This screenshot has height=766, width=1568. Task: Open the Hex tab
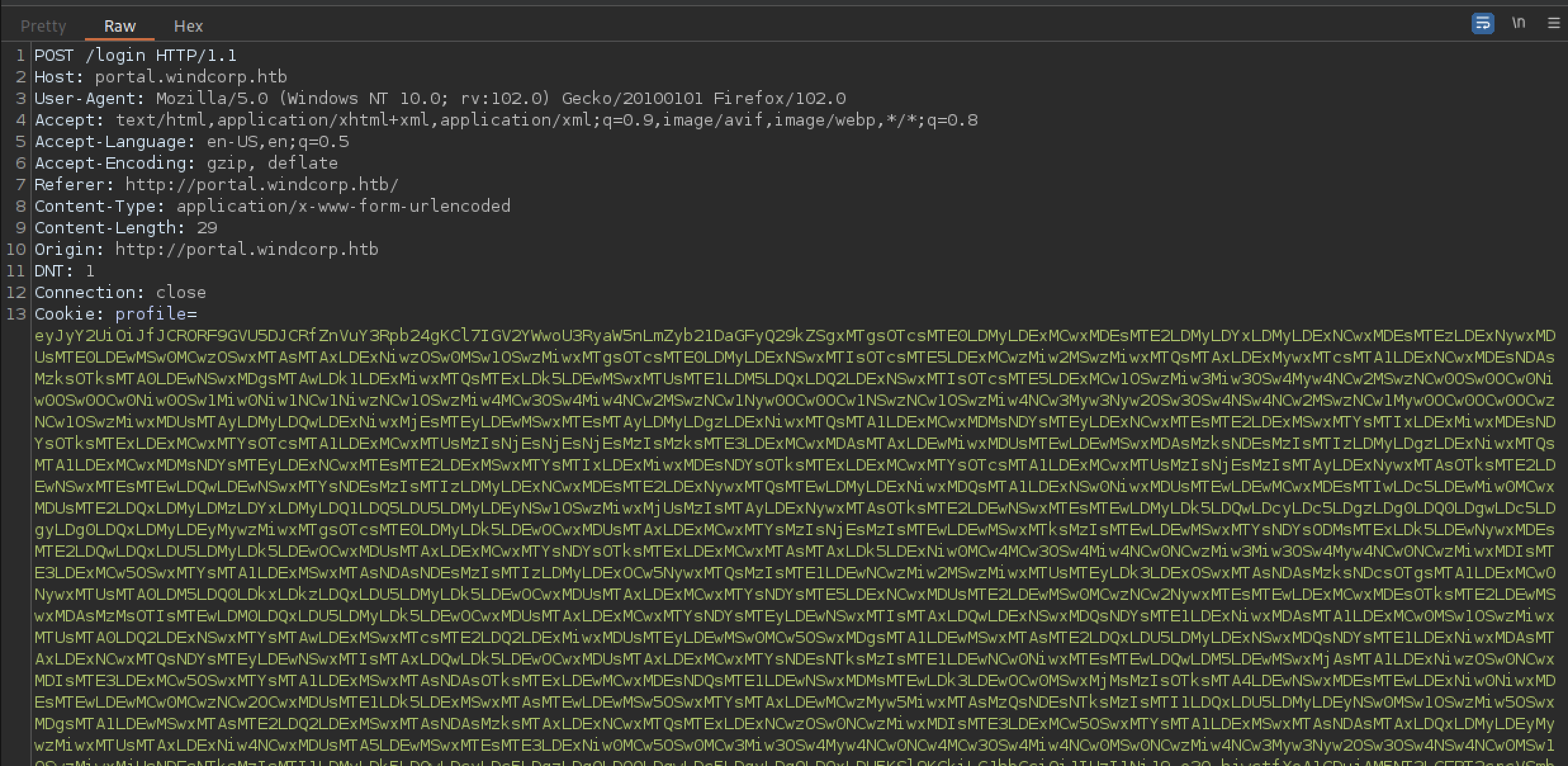click(x=188, y=26)
